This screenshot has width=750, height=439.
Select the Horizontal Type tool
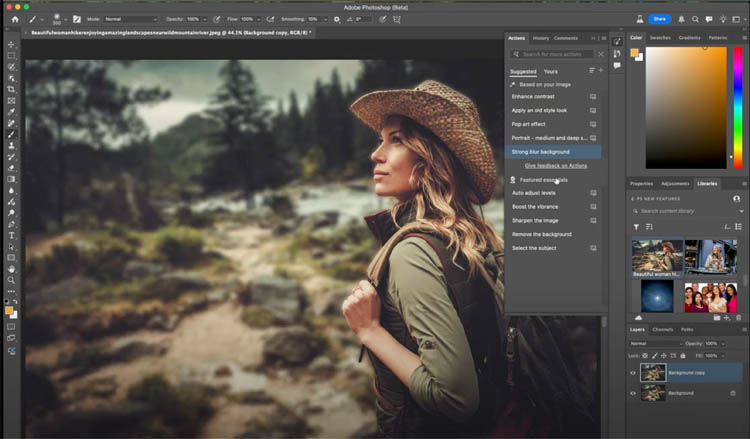click(x=11, y=235)
